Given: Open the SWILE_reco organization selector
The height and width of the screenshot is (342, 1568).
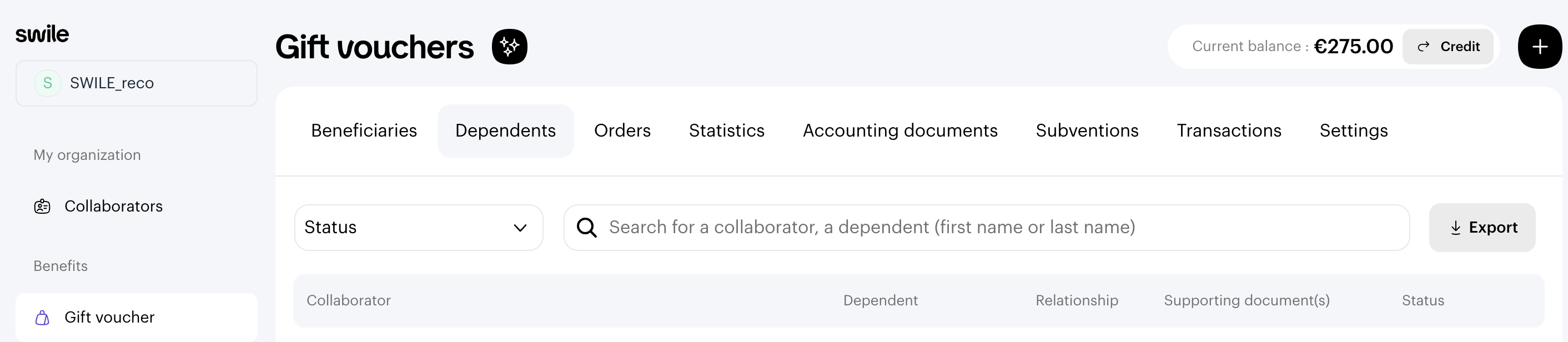Looking at the screenshot, I should (x=137, y=83).
